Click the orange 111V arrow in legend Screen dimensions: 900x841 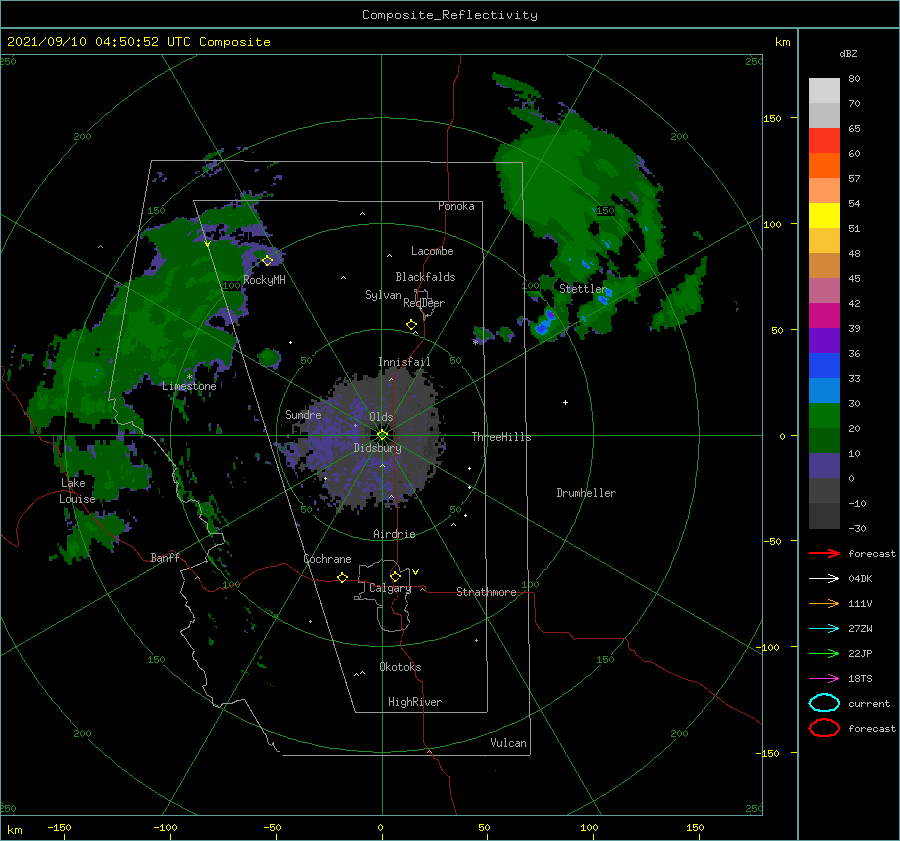point(824,603)
